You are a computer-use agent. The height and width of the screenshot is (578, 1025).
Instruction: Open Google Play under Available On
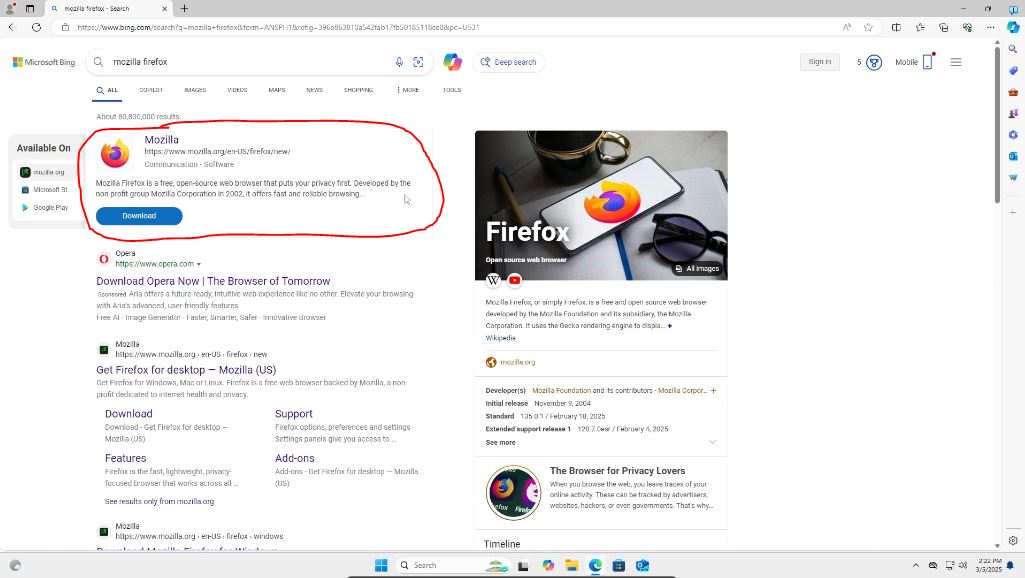[x=44, y=207]
